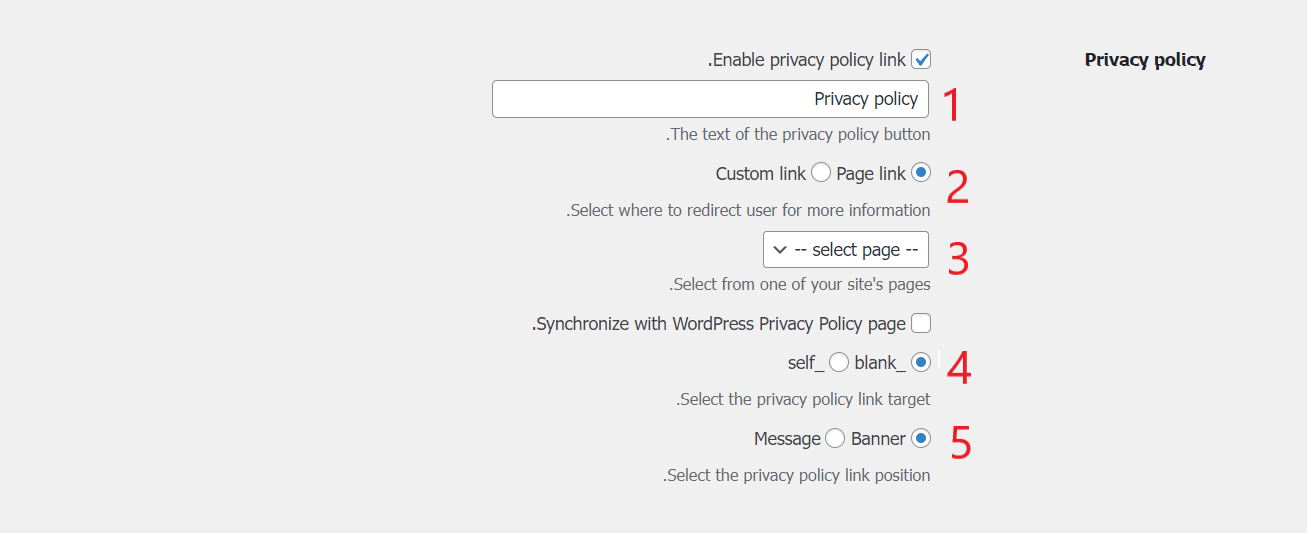Click the red number 3 annotation
The height and width of the screenshot is (533, 1307).
[x=958, y=259]
